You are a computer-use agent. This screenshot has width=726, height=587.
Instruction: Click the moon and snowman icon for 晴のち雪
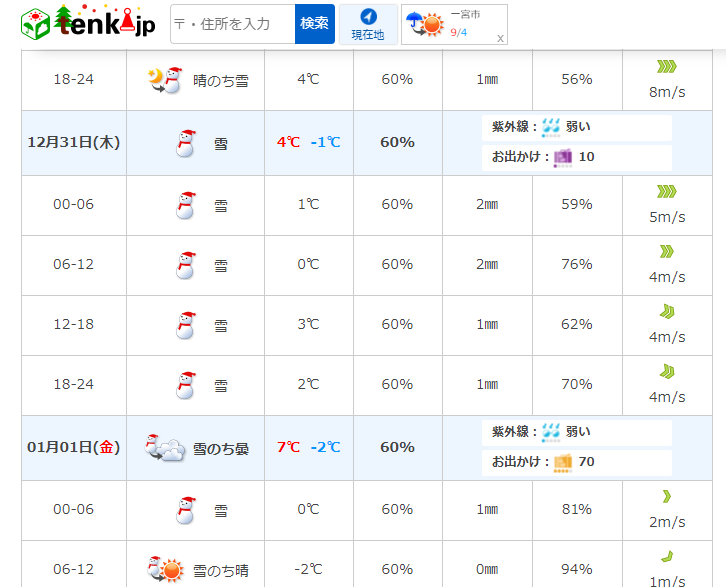click(165, 80)
